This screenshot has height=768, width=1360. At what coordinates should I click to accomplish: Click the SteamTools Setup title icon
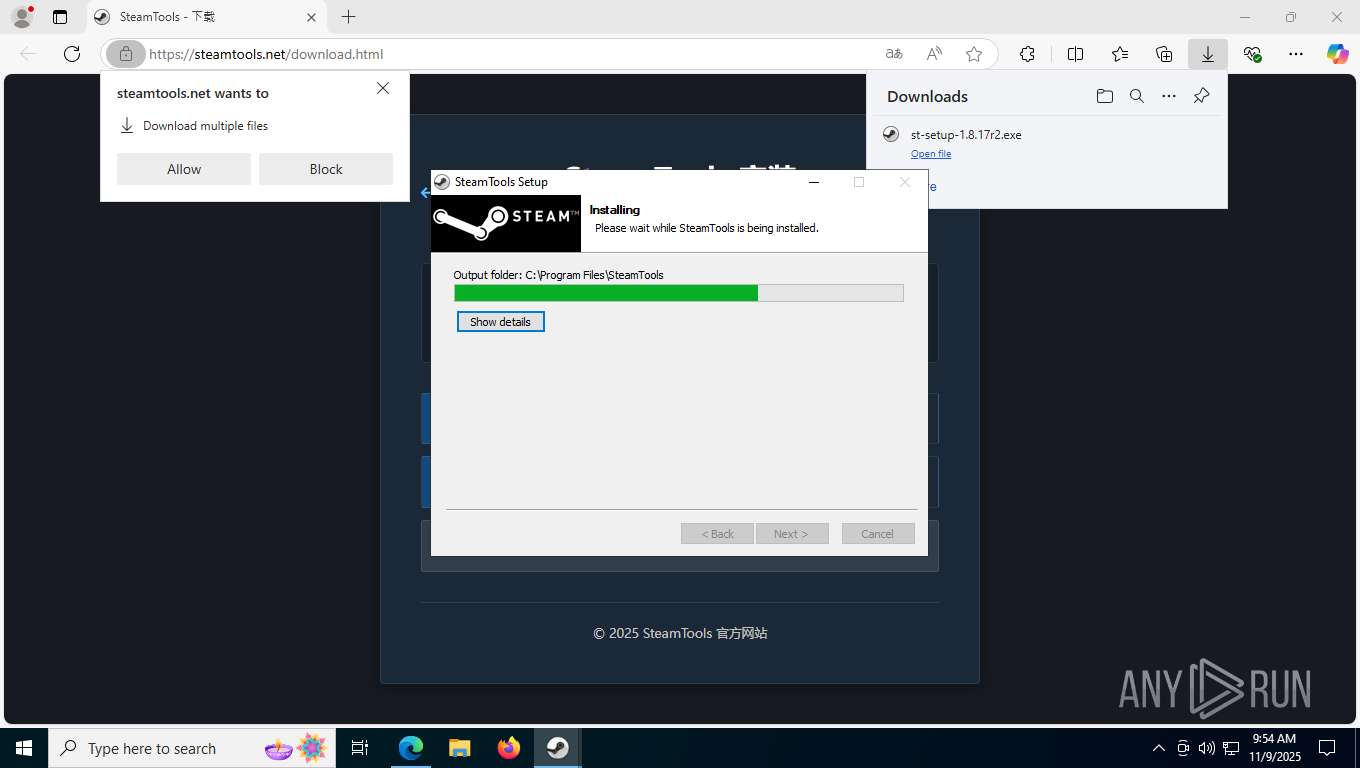coord(441,182)
